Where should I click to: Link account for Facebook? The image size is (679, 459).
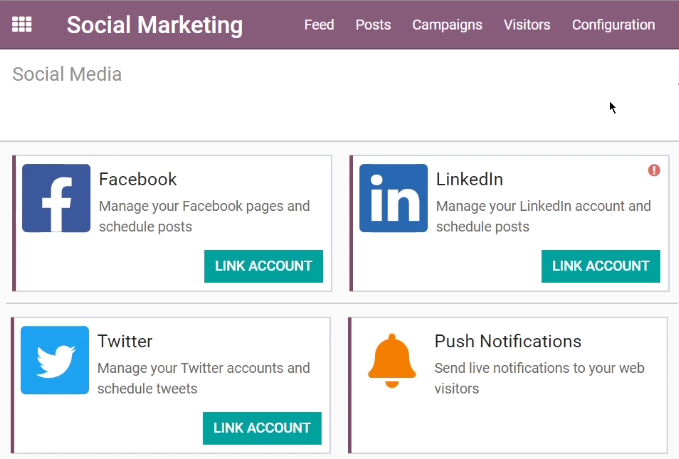click(x=263, y=266)
